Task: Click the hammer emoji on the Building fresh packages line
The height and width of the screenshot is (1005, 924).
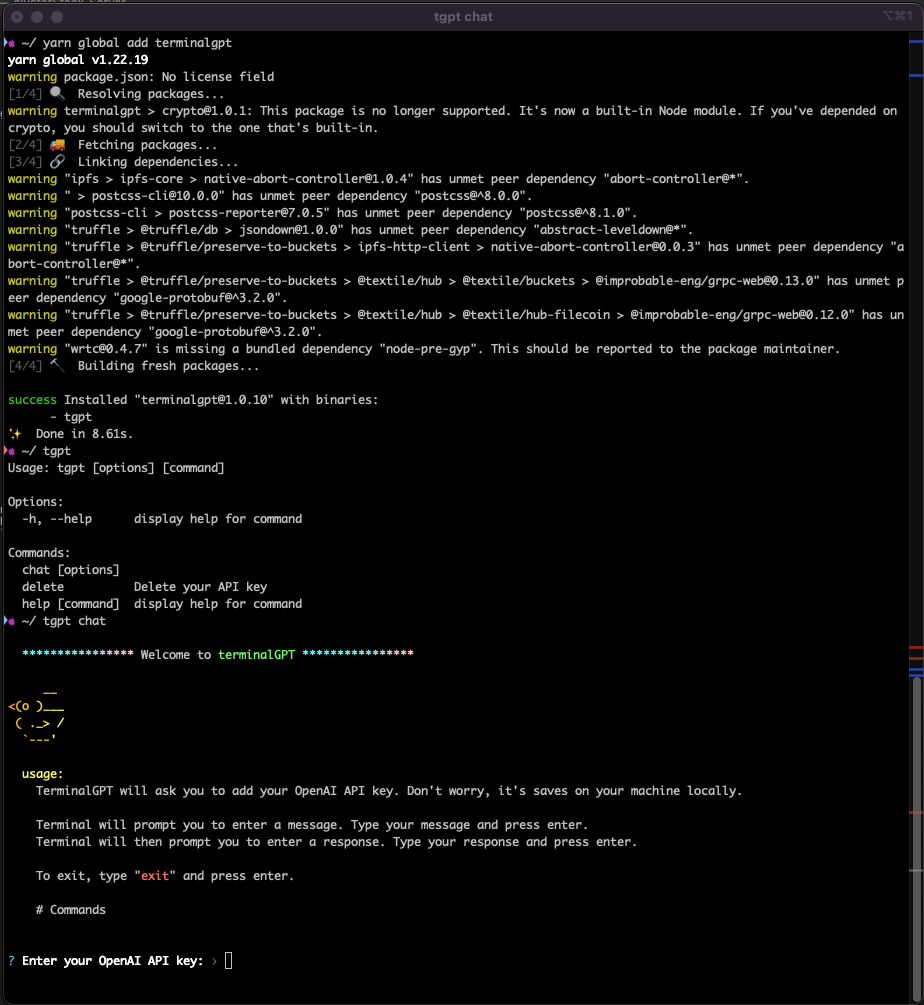Action: click(58, 365)
